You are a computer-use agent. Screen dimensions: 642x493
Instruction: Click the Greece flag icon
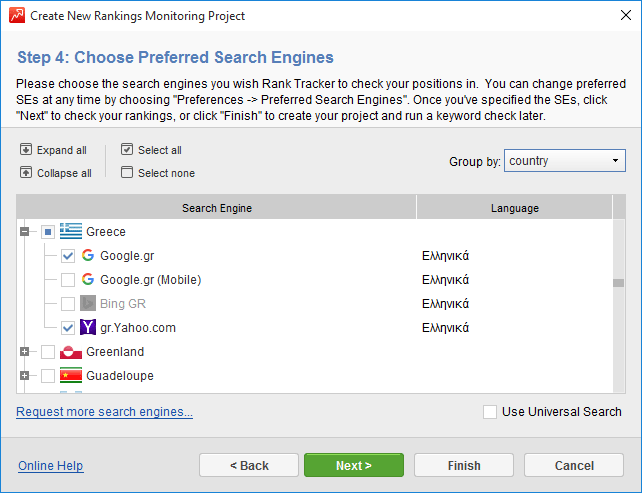pos(71,232)
